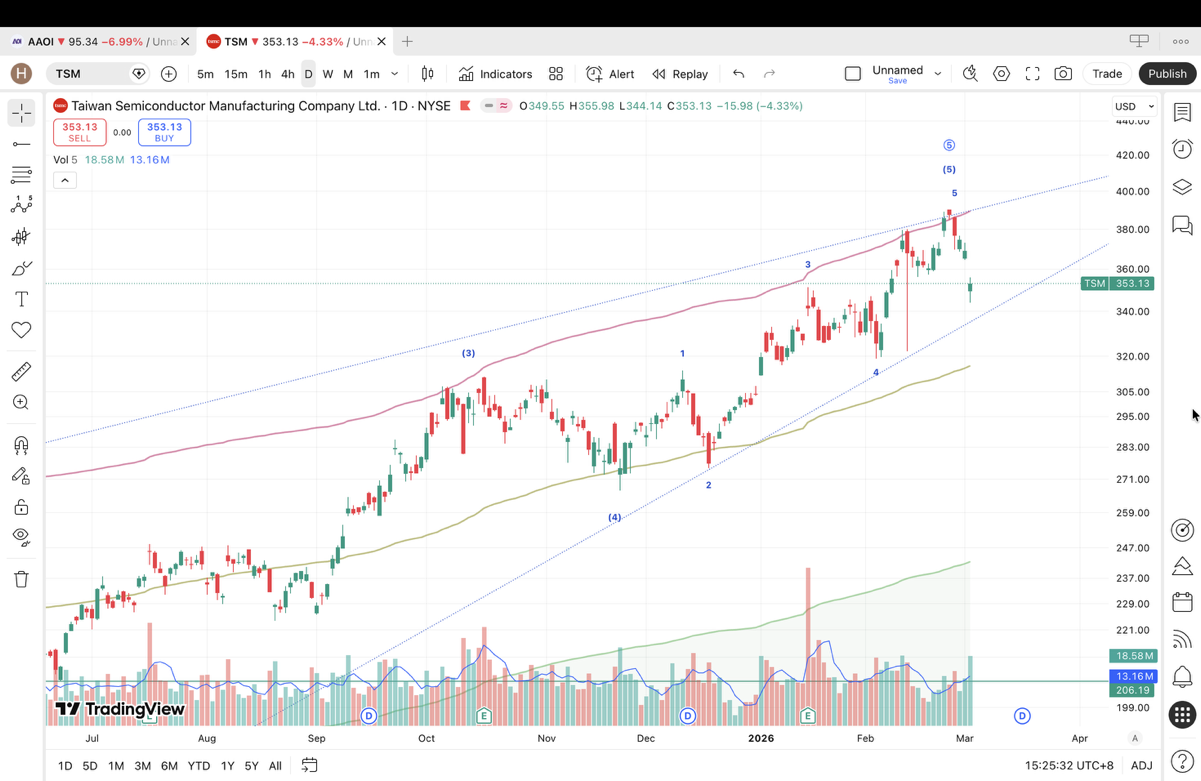Open the USD currency dropdown
The height and width of the screenshot is (781, 1201).
click(x=1134, y=106)
